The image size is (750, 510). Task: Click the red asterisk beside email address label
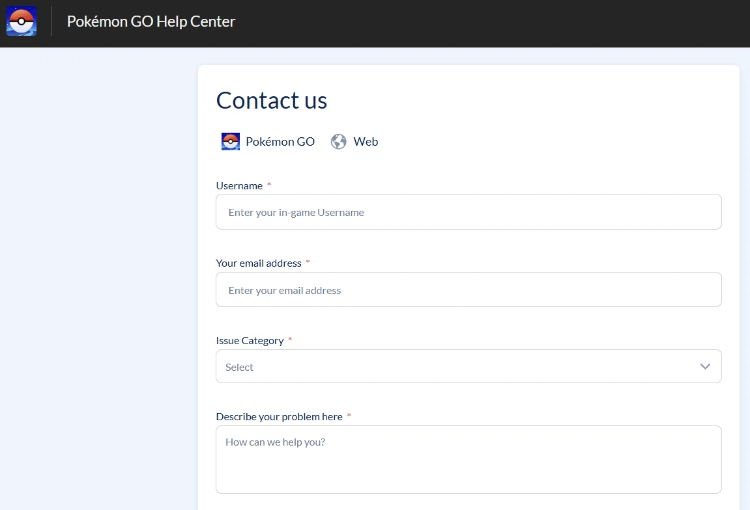click(308, 262)
